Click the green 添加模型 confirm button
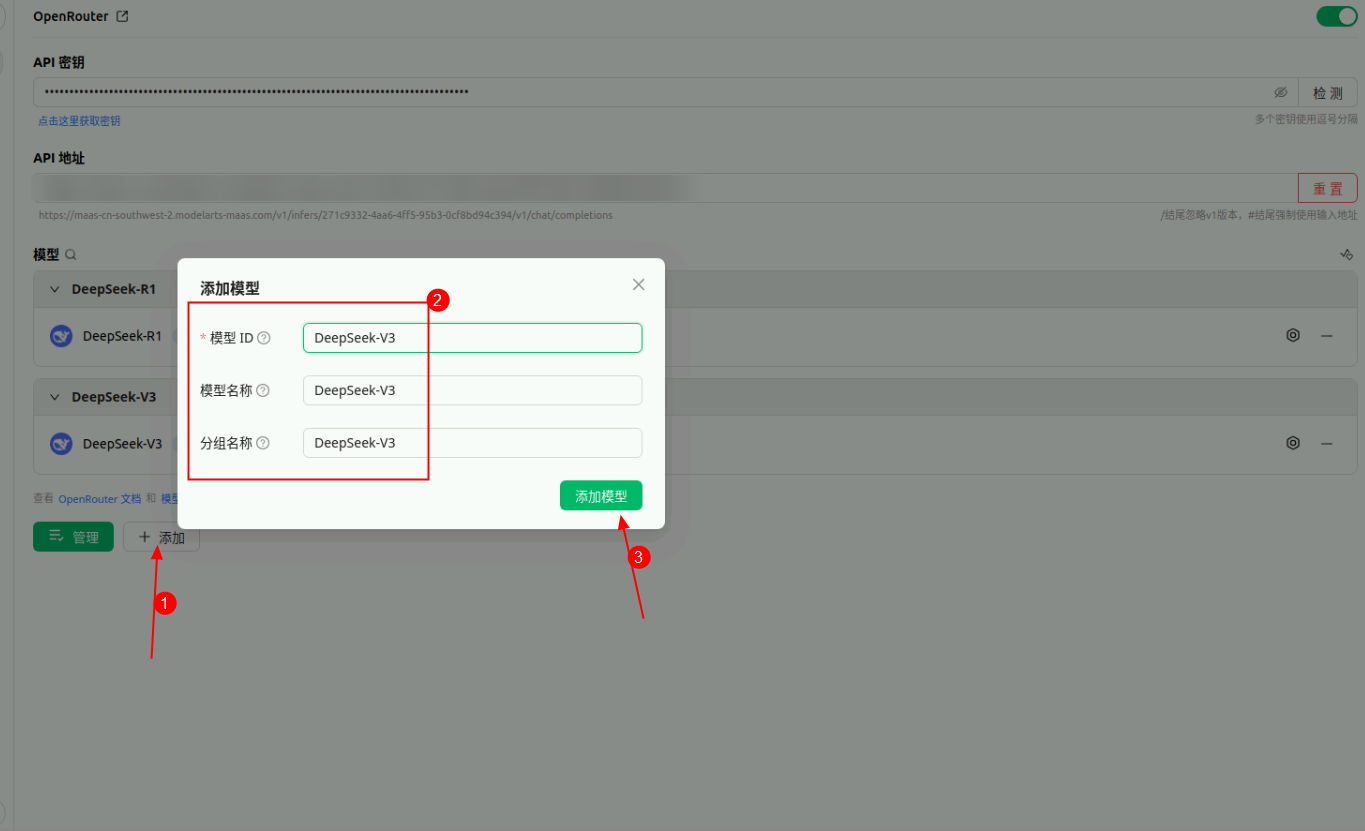This screenshot has width=1365, height=831. (x=601, y=496)
